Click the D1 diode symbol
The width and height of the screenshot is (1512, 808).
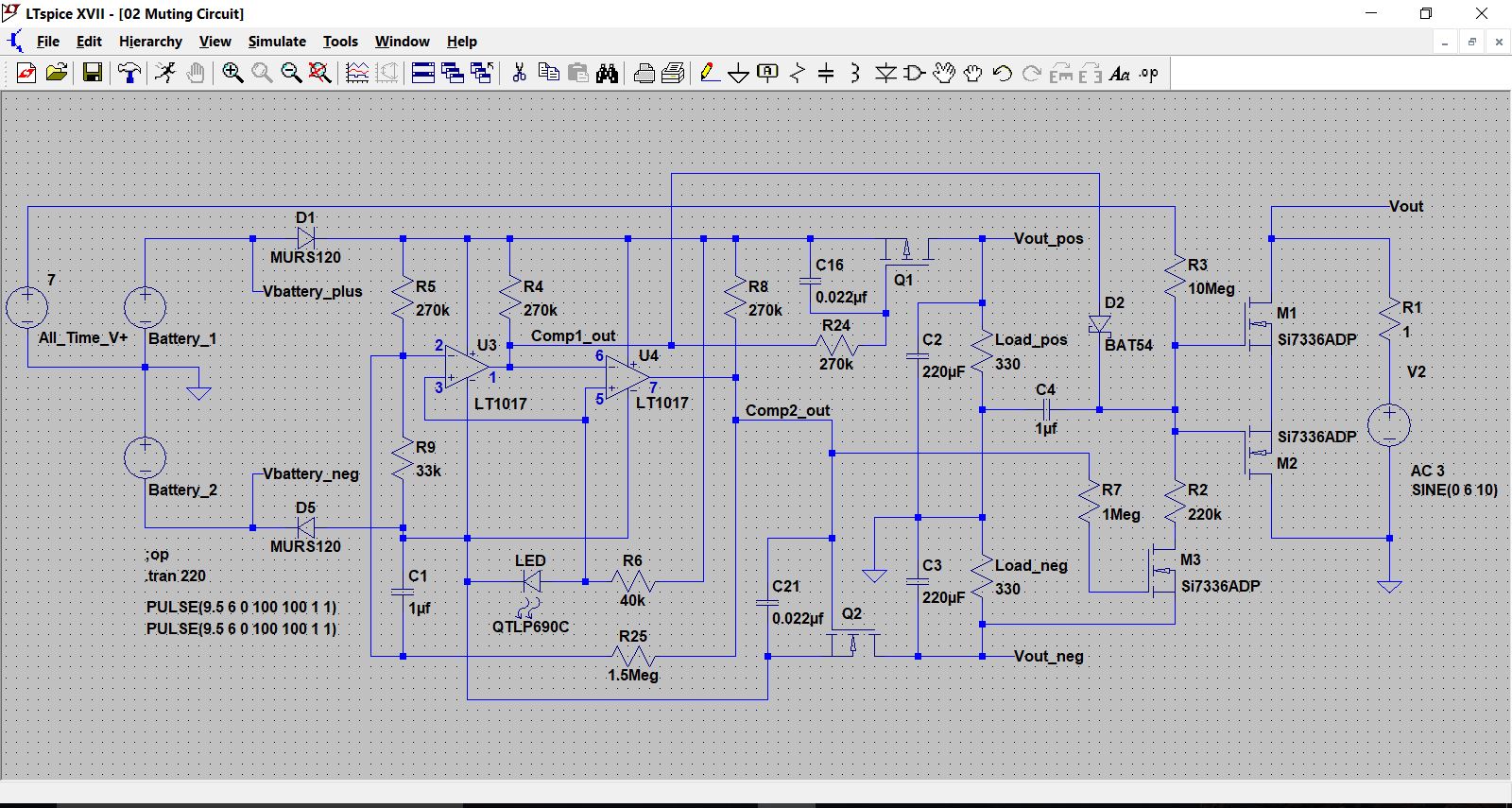coord(305,238)
